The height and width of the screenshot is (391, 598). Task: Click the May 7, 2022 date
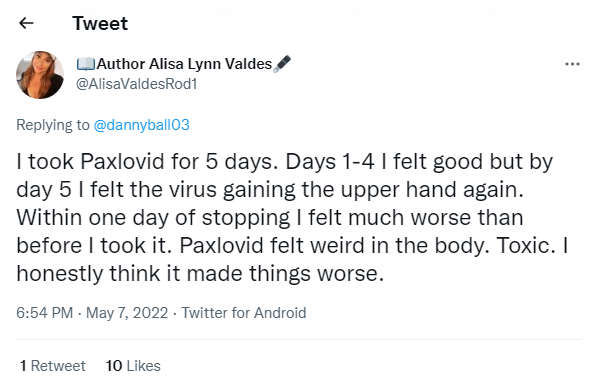point(127,313)
